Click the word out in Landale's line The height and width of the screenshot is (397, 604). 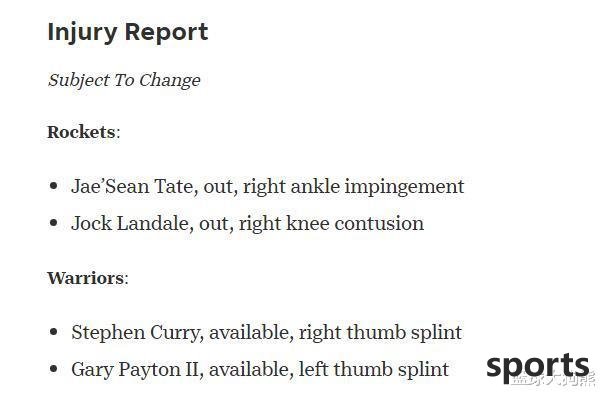click(215, 224)
